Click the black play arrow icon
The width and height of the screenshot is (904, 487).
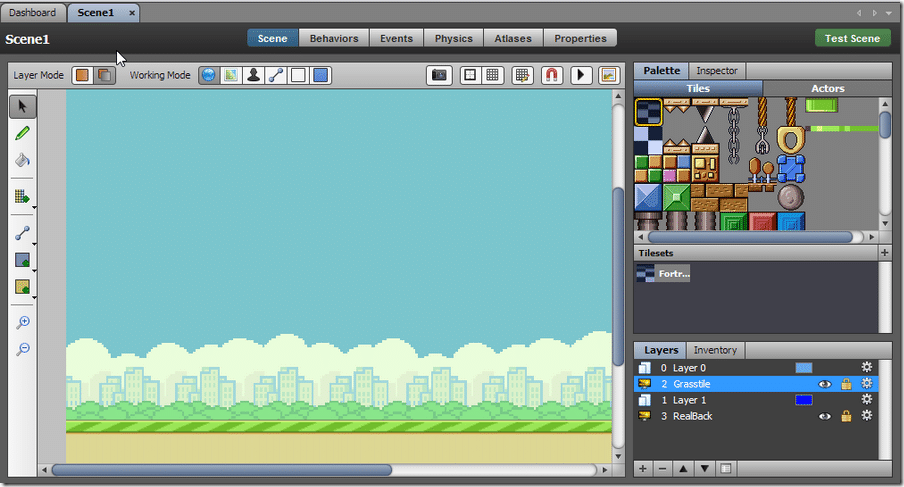581,75
